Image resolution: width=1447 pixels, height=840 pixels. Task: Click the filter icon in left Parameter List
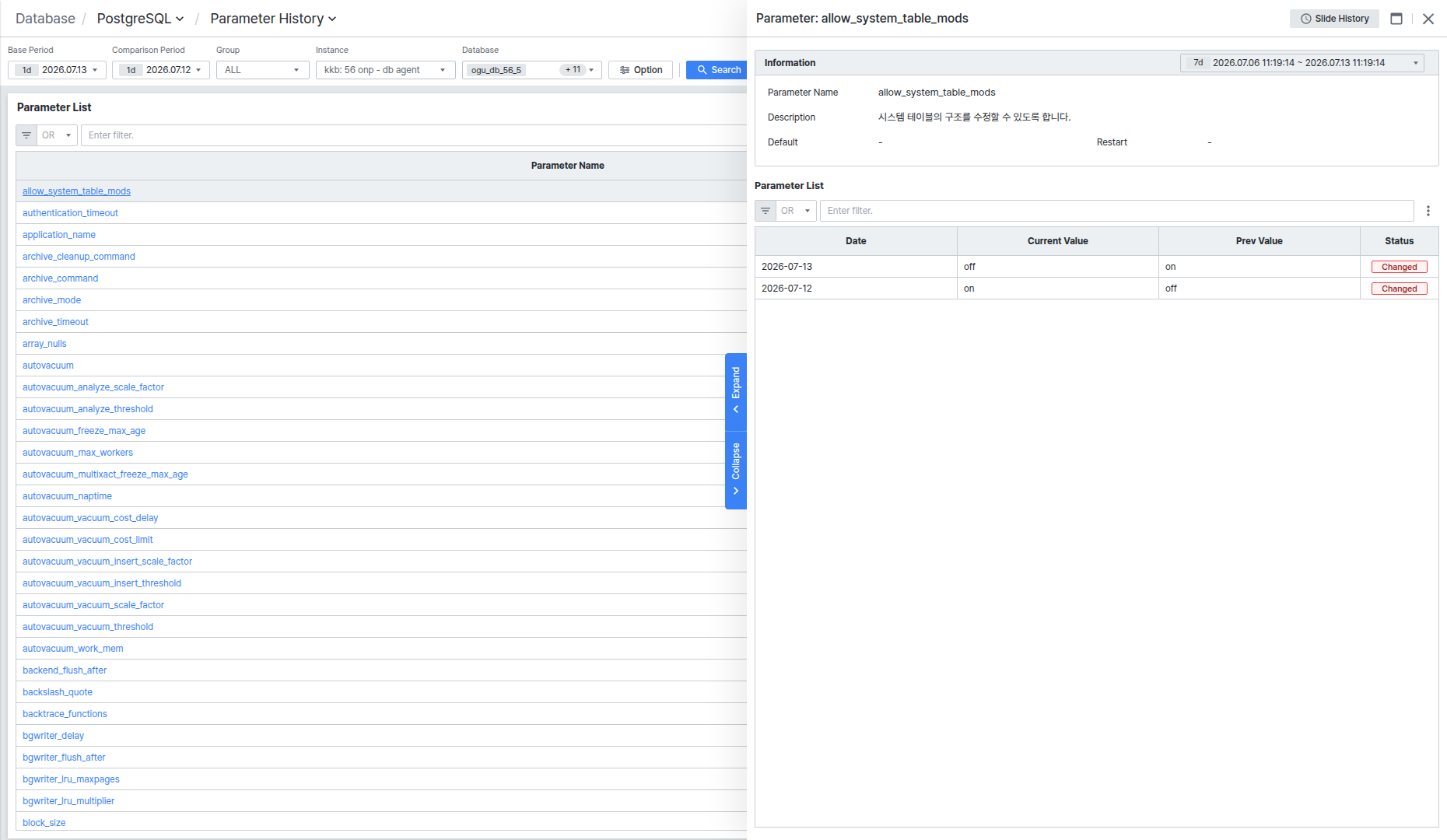coord(26,135)
